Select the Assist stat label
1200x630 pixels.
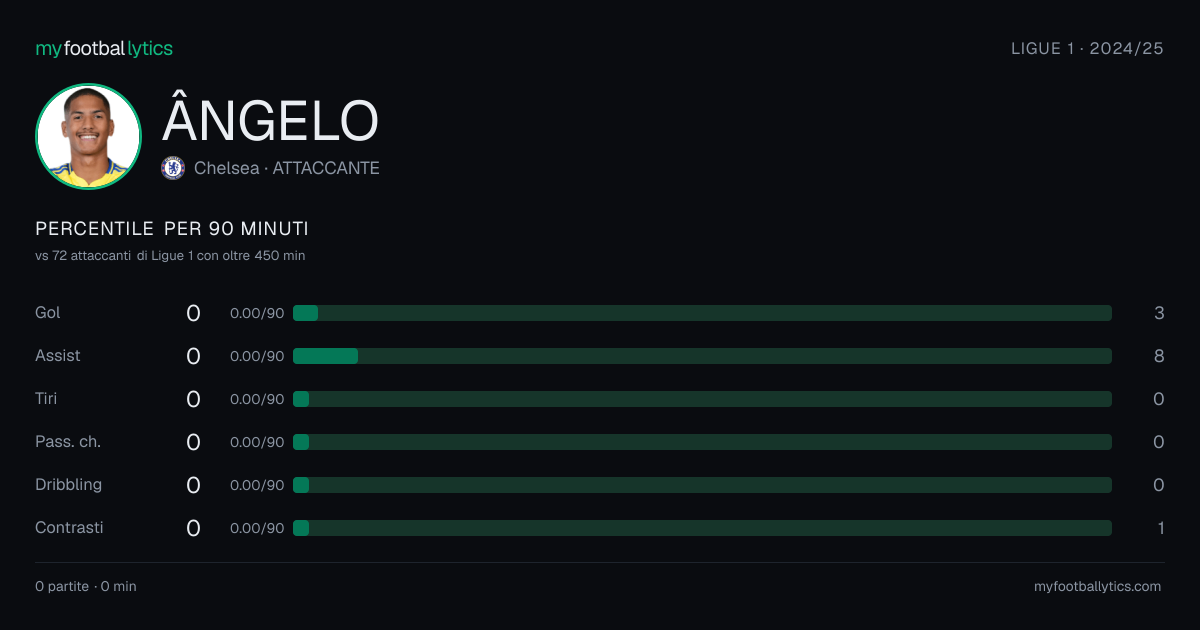(x=58, y=356)
